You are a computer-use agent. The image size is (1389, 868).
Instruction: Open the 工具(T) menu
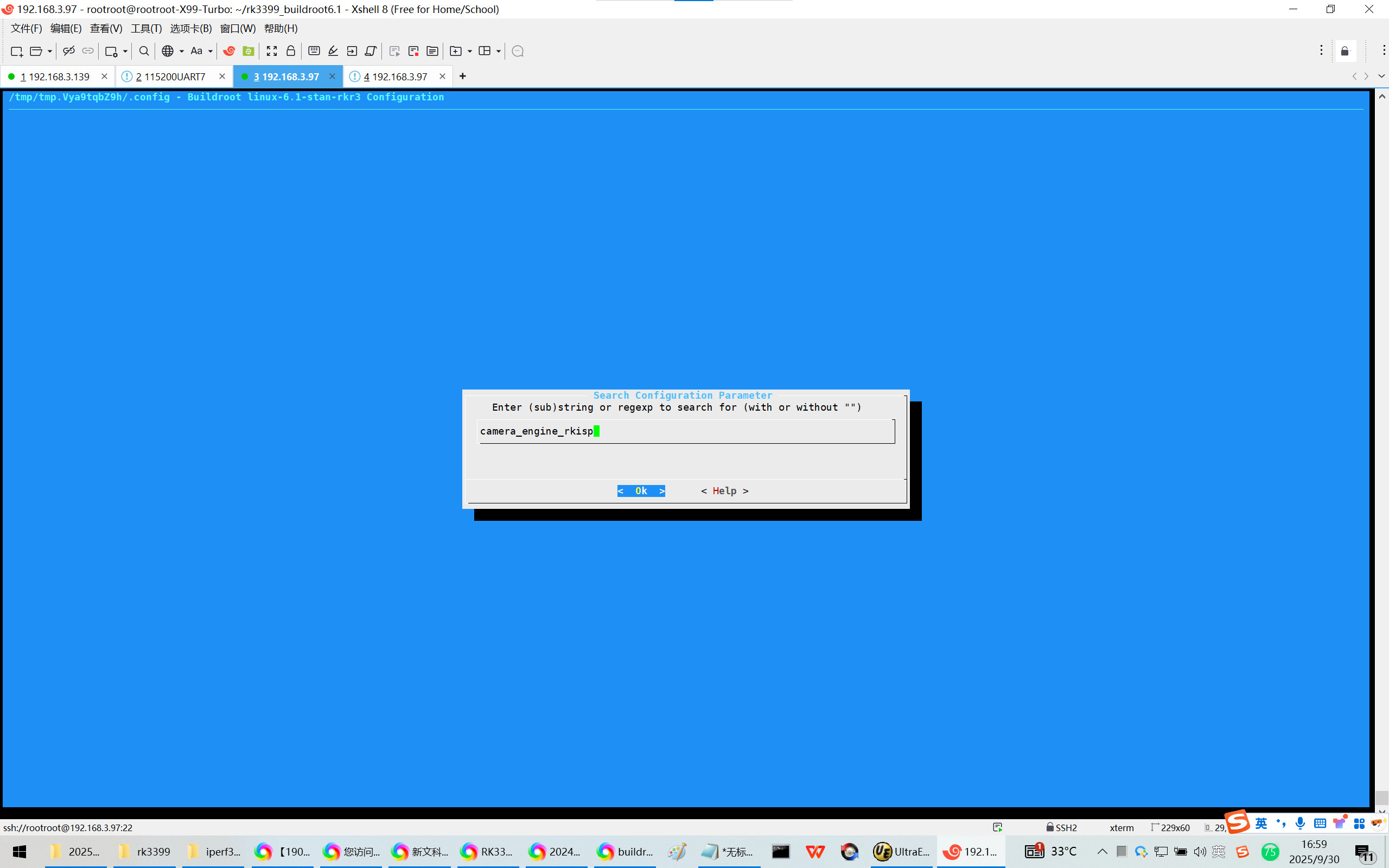coord(146,28)
